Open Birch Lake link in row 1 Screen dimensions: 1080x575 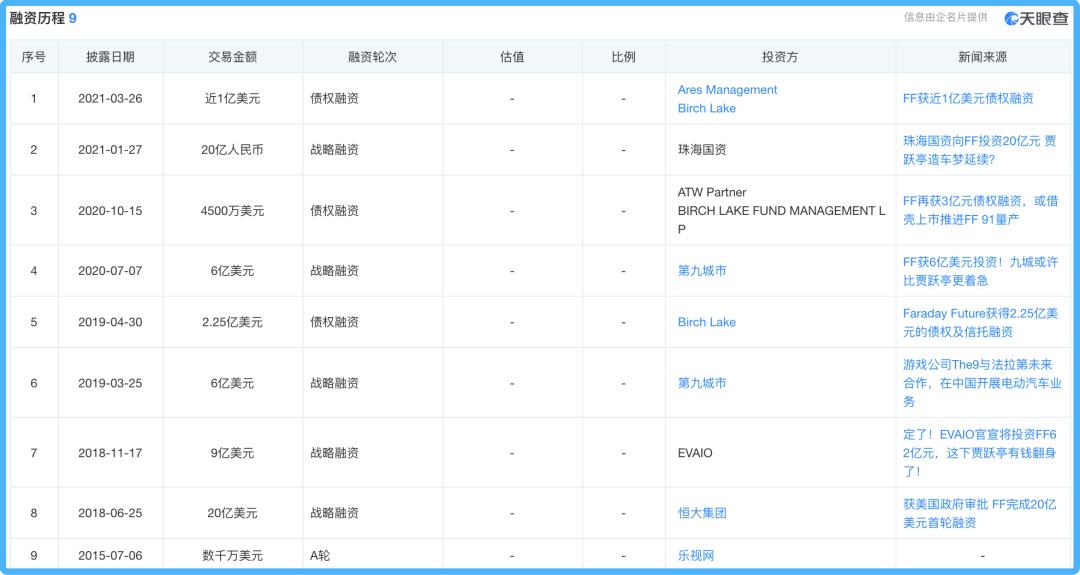click(x=706, y=108)
